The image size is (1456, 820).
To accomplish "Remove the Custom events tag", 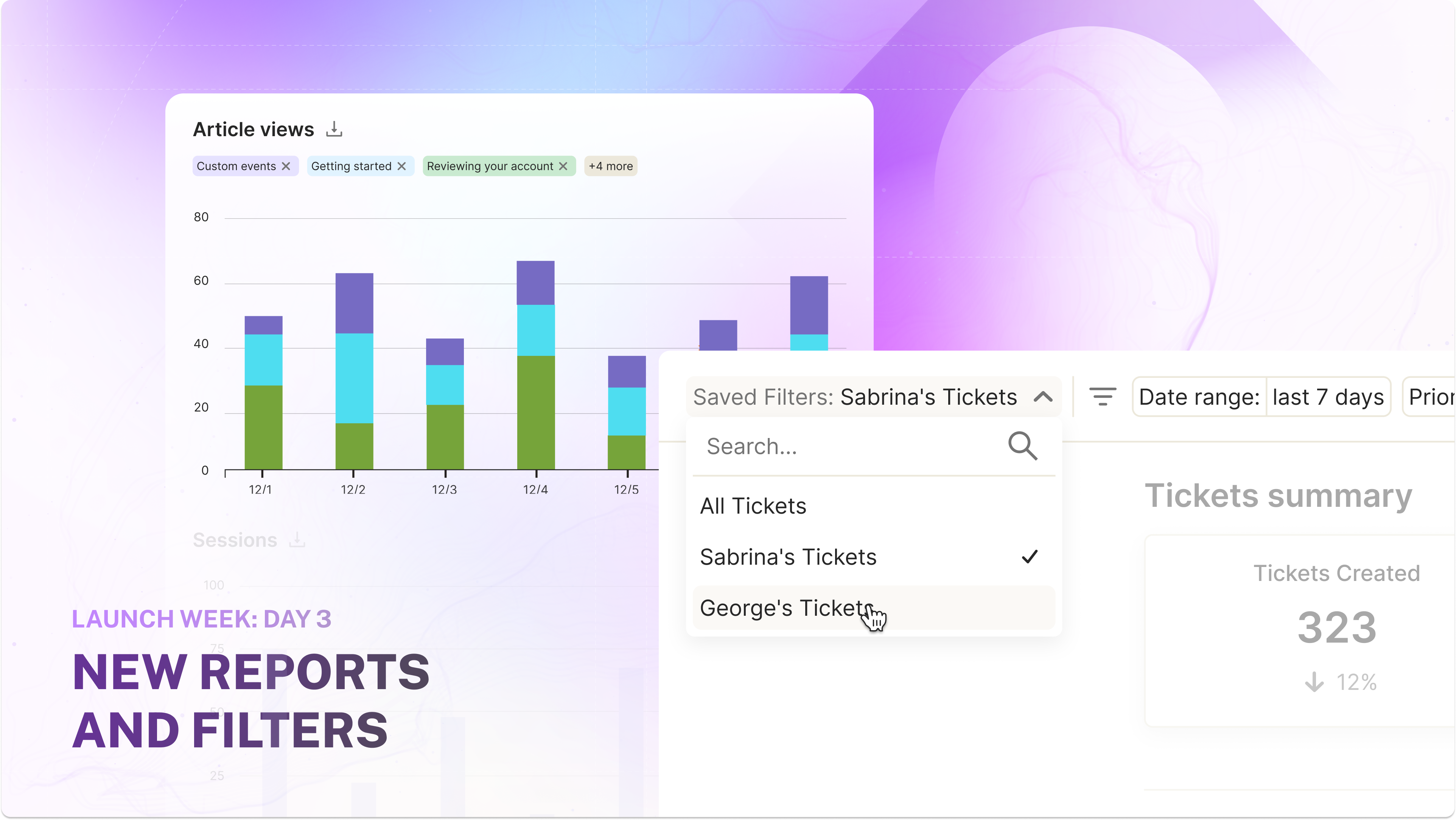I will point(286,166).
